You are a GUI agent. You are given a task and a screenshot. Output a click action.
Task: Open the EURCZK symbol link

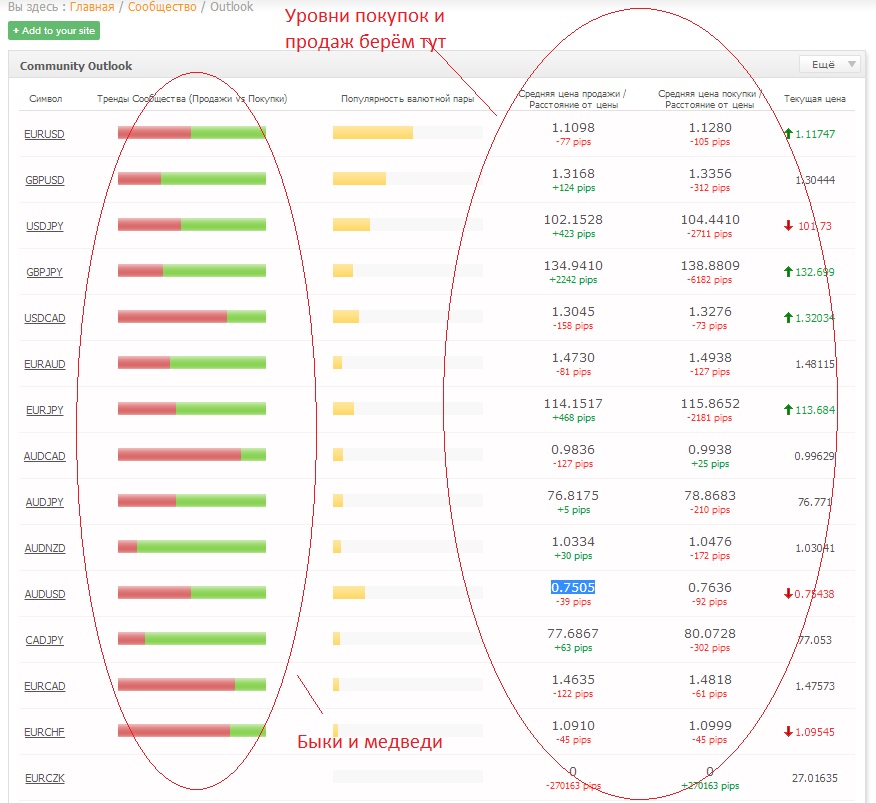pos(45,778)
